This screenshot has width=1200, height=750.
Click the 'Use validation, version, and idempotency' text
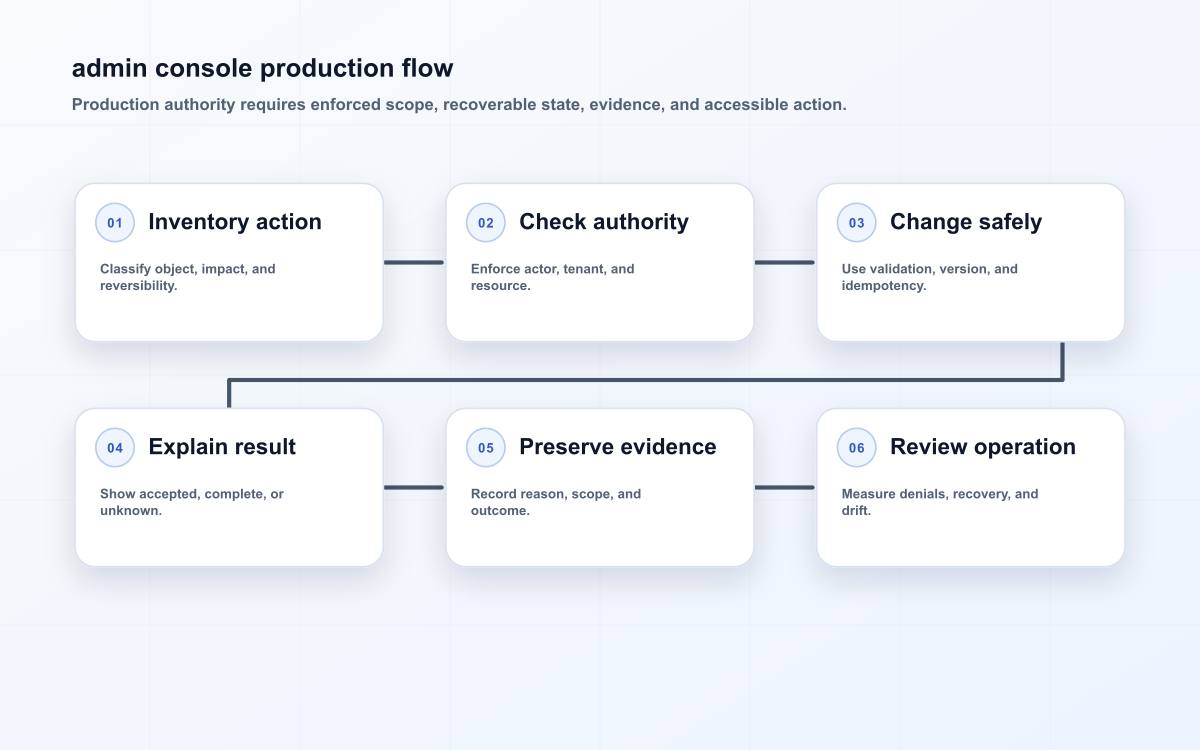point(930,277)
